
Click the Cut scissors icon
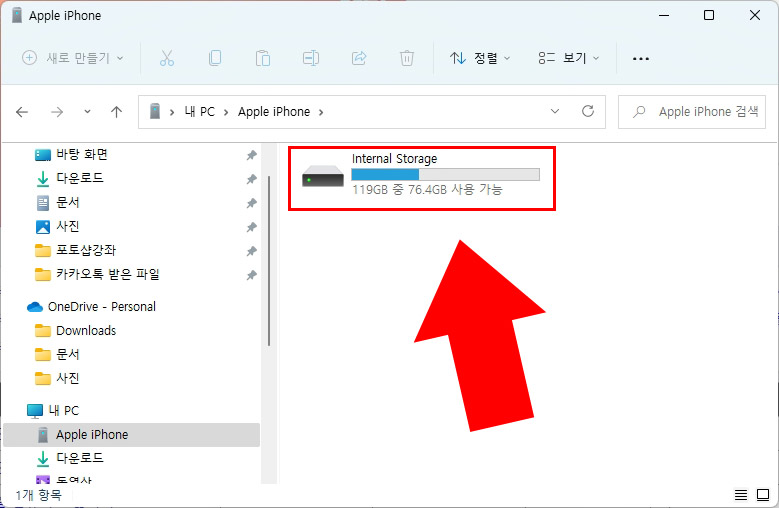pos(167,58)
